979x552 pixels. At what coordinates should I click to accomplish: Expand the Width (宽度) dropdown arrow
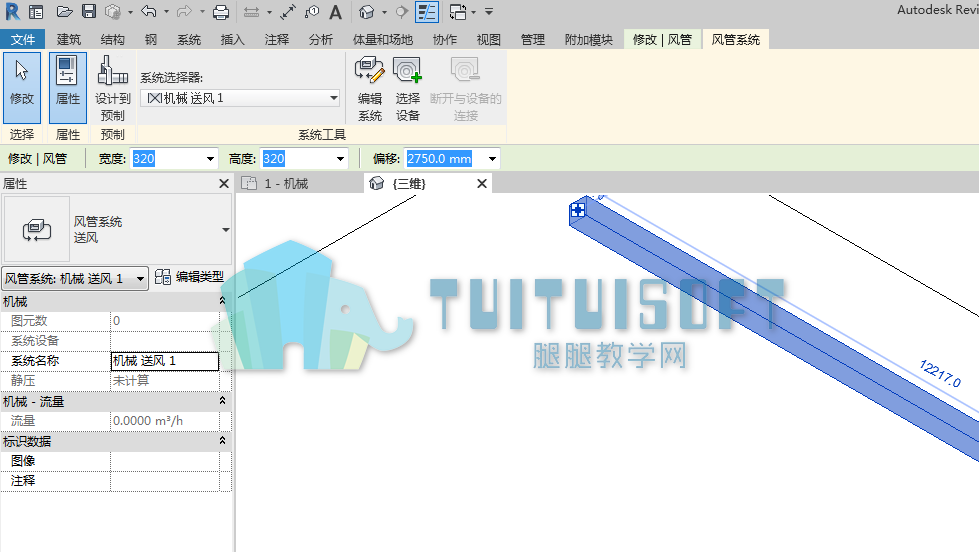pos(210,159)
